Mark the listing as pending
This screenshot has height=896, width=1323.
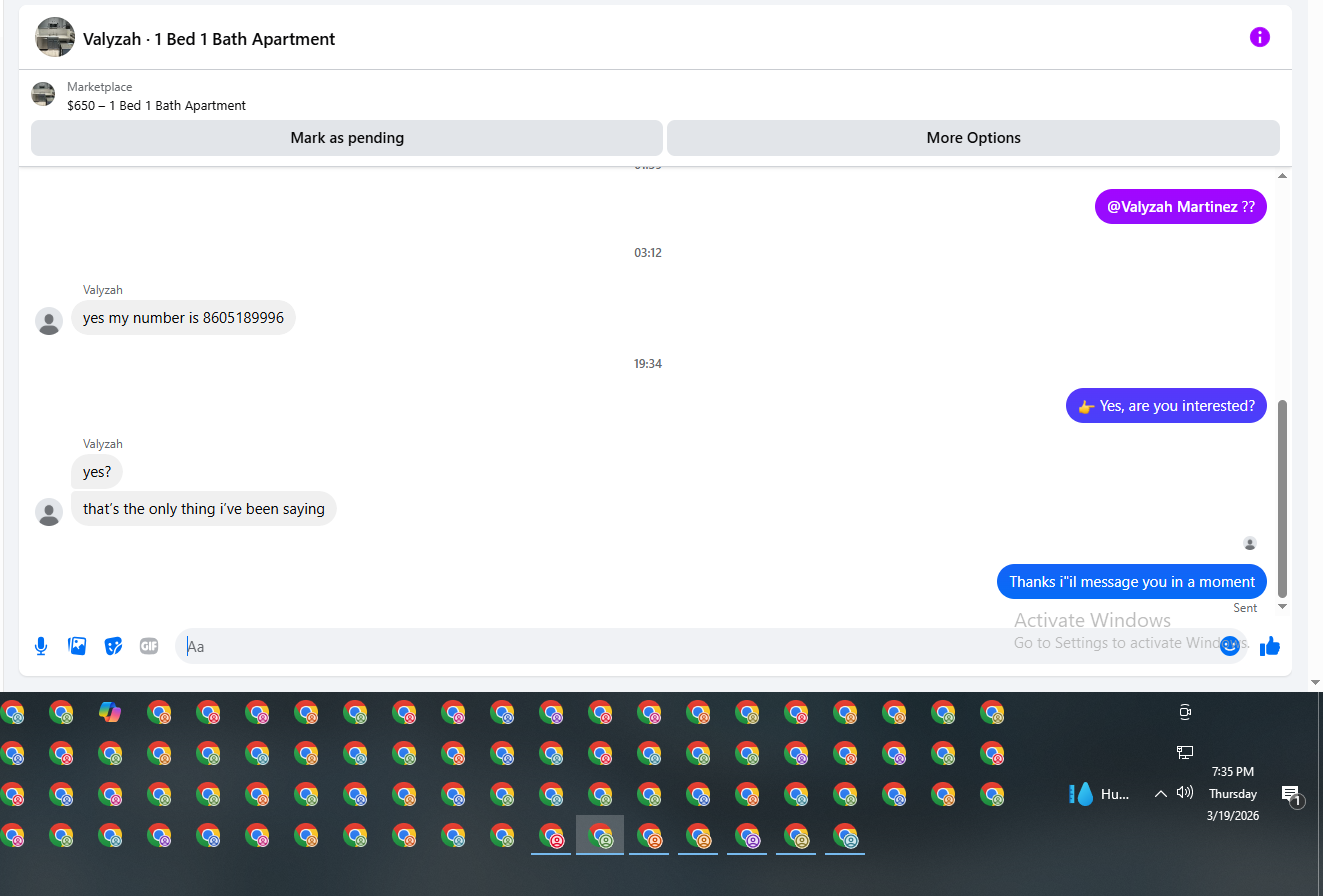click(x=347, y=138)
